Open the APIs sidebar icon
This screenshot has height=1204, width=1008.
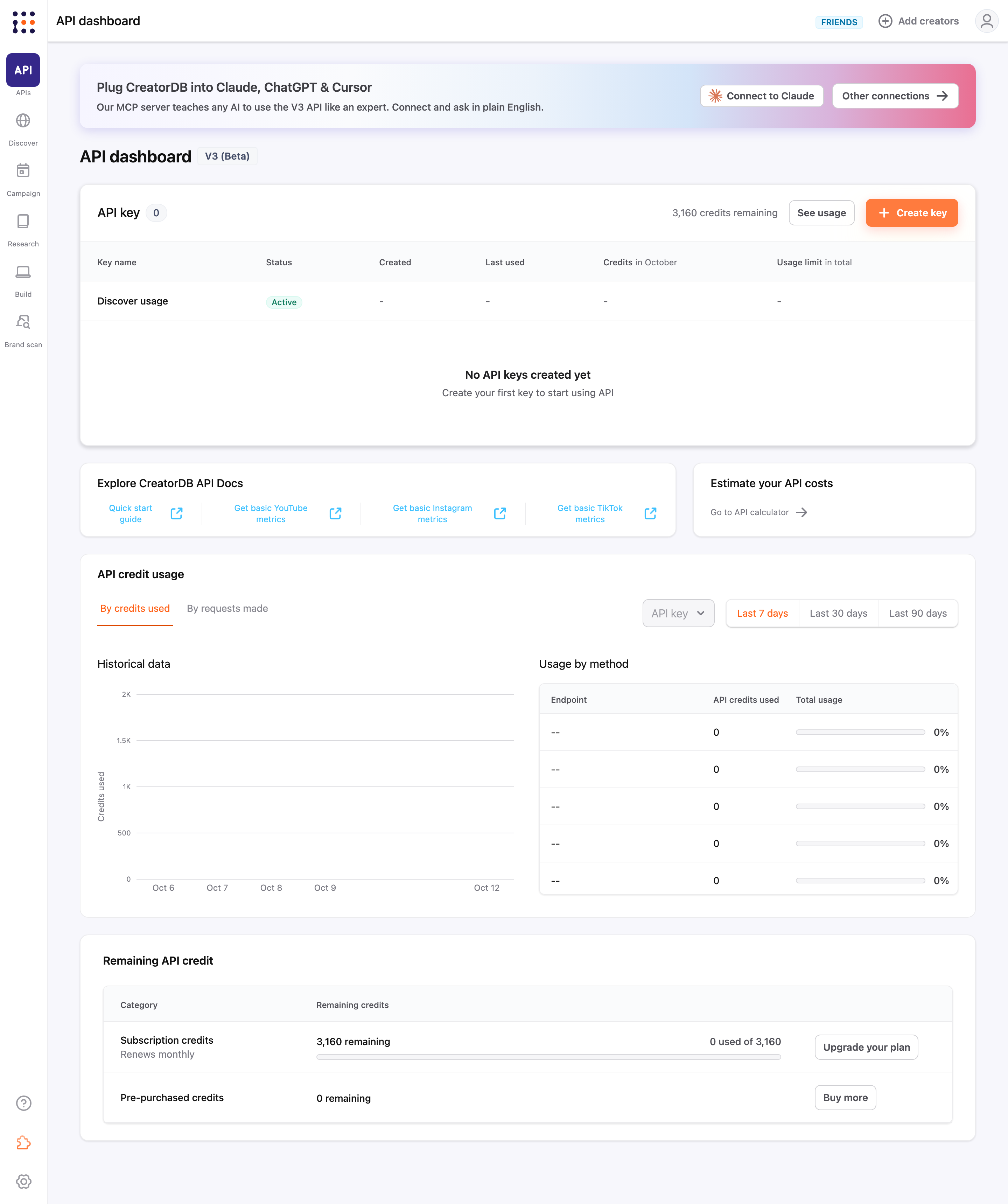click(x=23, y=70)
